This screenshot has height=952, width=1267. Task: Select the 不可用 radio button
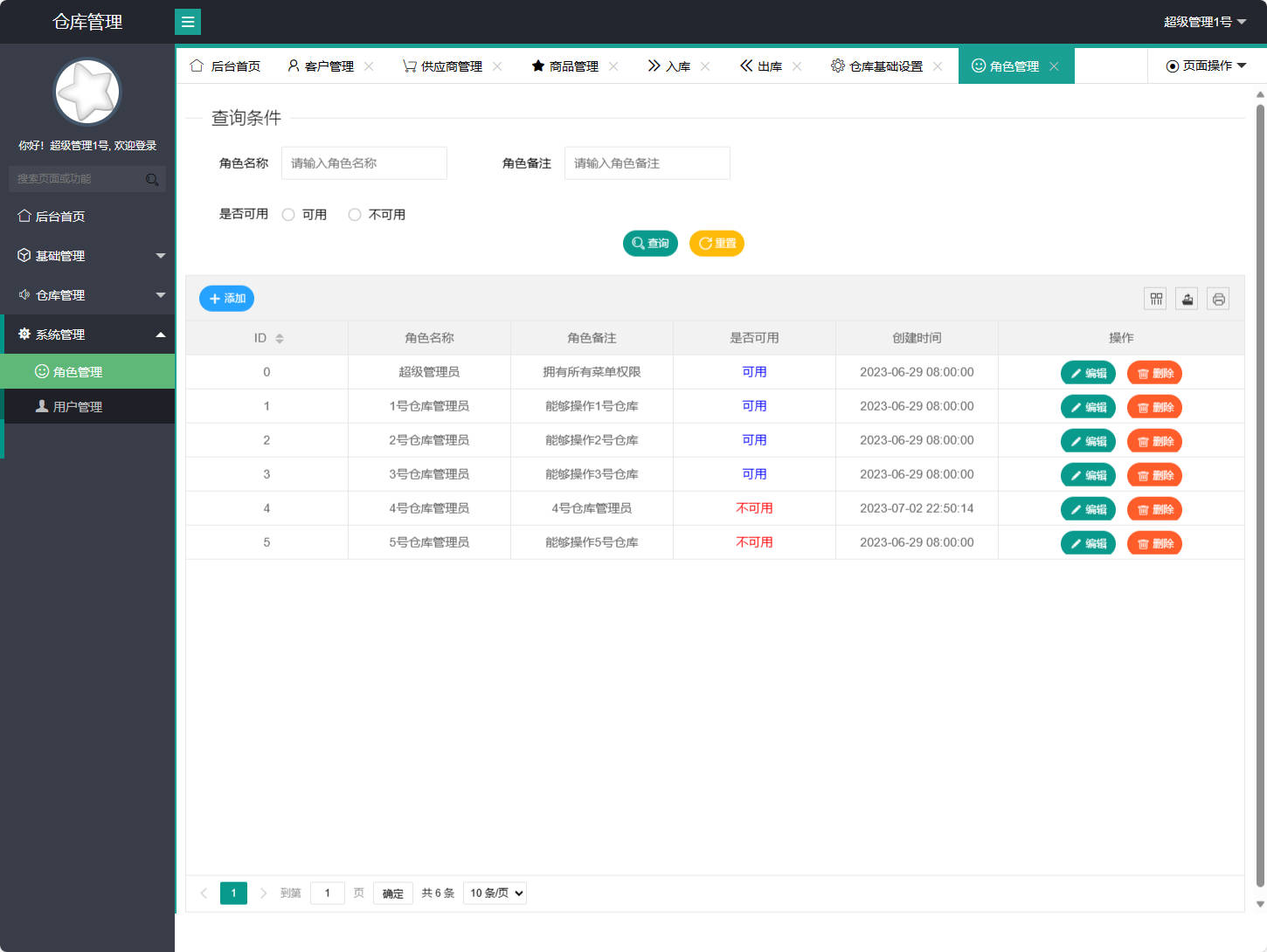[355, 214]
